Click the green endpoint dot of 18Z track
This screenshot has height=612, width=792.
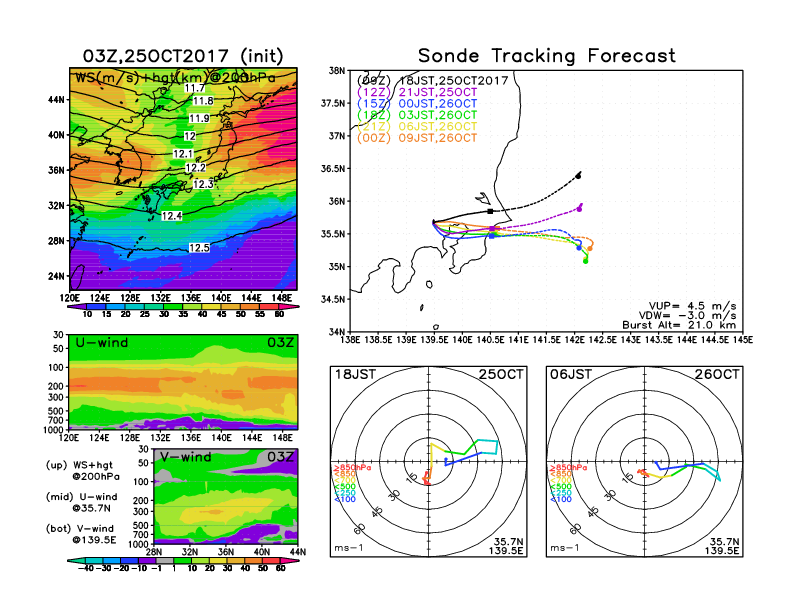(x=586, y=261)
